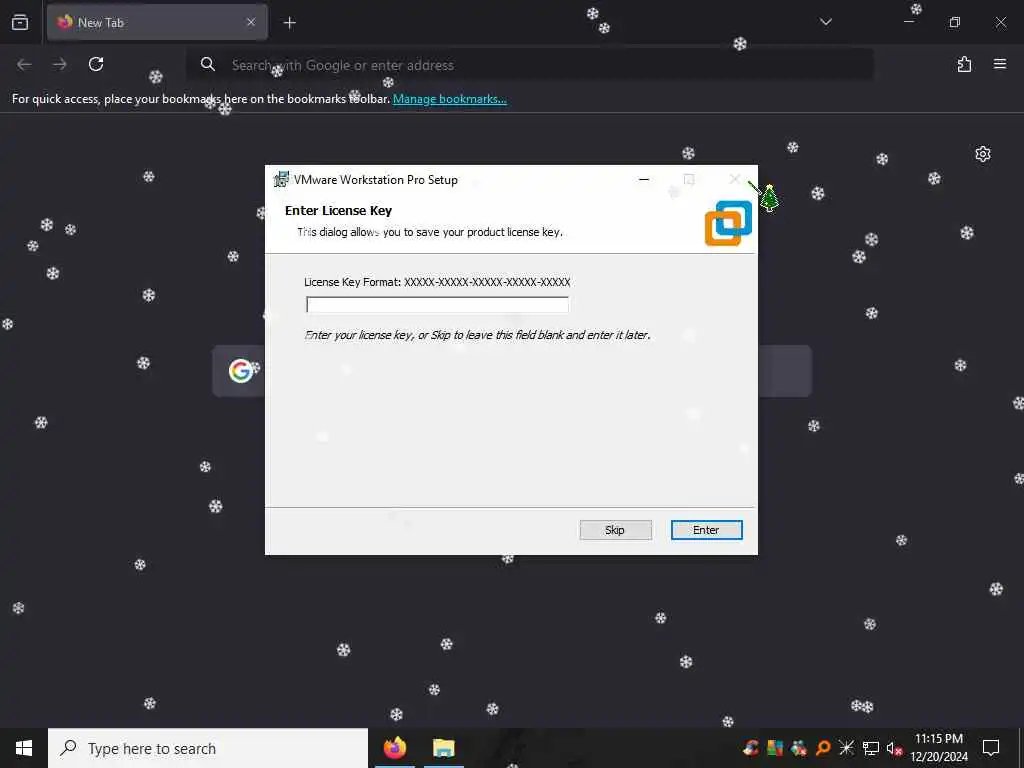The image size is (1024, 768).
Task: Click the Christmas tree desktop icon
Action: tap(769, 198)
